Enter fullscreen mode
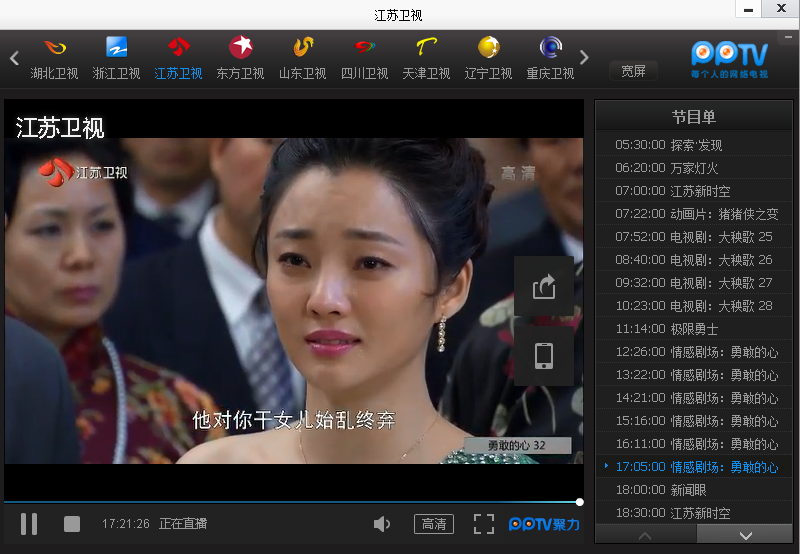 click(483, 524)
